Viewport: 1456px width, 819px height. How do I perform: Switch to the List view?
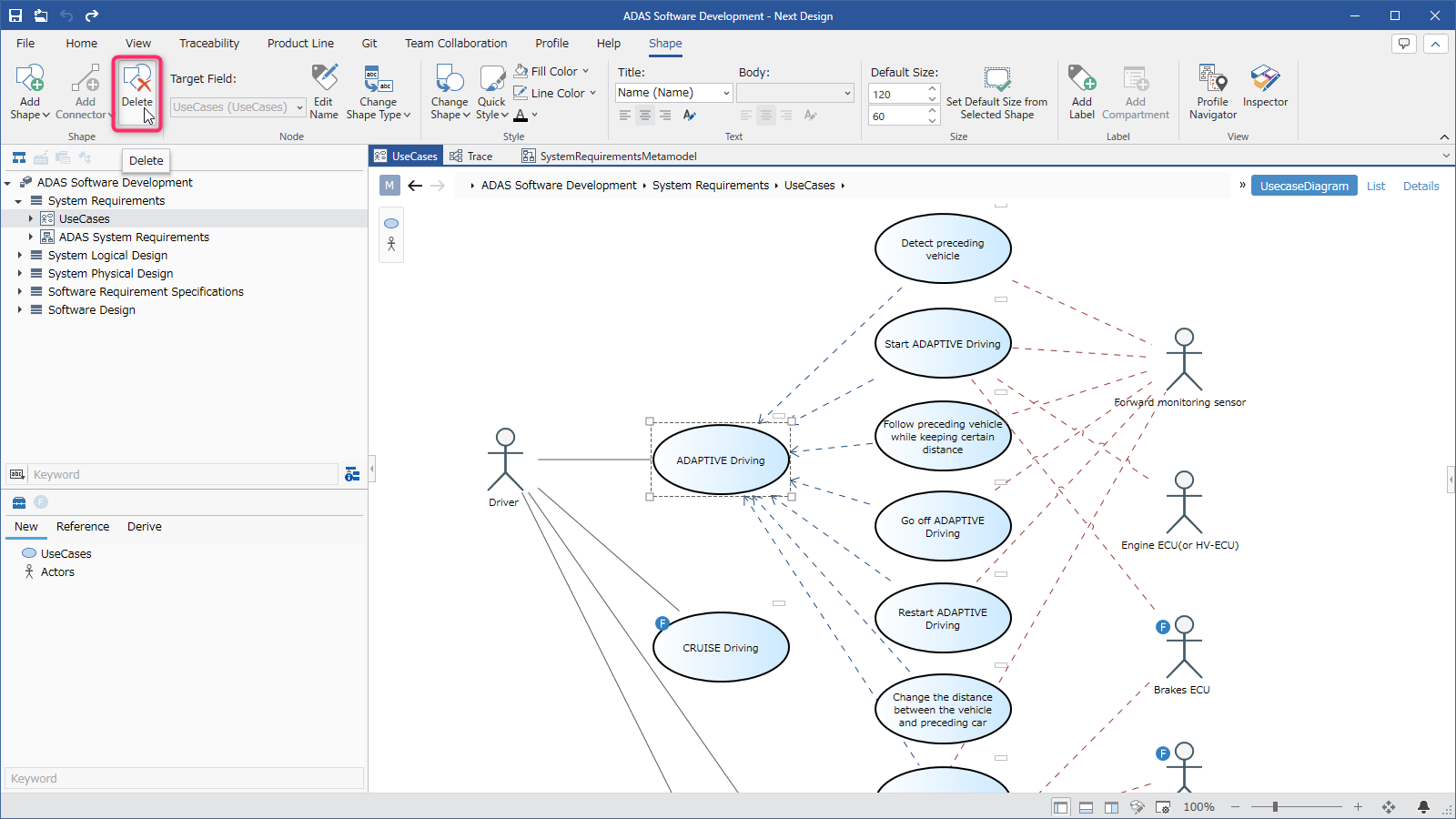1376,186
